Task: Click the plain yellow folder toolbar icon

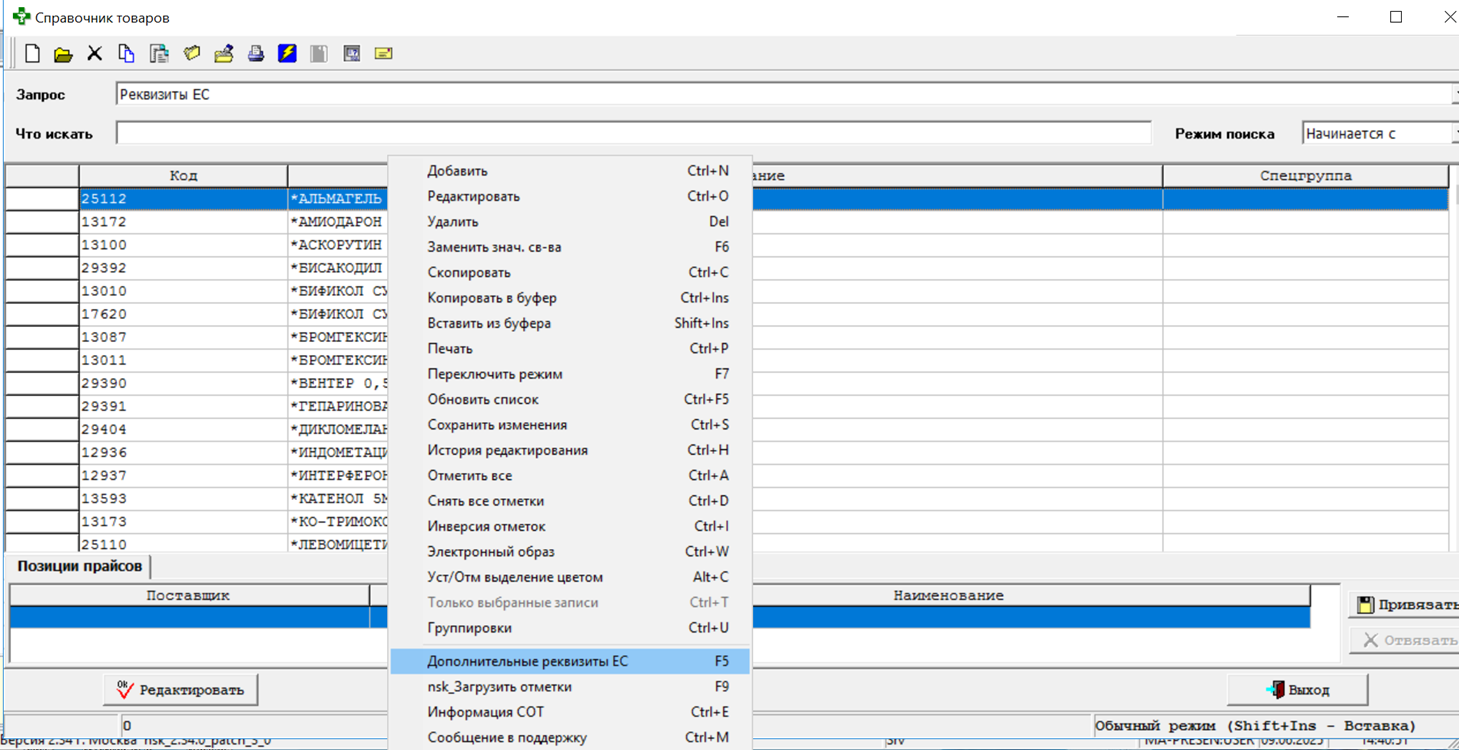Action: click(x=191, y=54)
